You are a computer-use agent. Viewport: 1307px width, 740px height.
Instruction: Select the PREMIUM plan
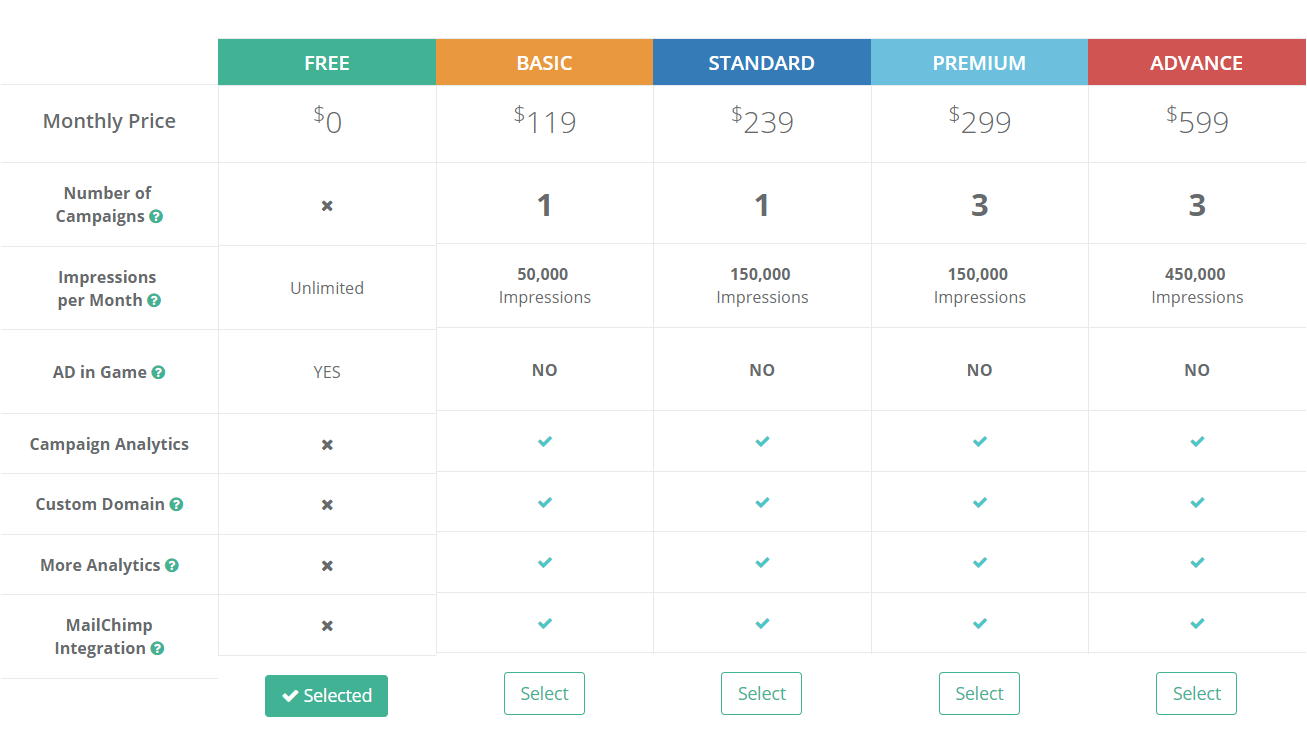pyautogui.click(x=979, y=694)
